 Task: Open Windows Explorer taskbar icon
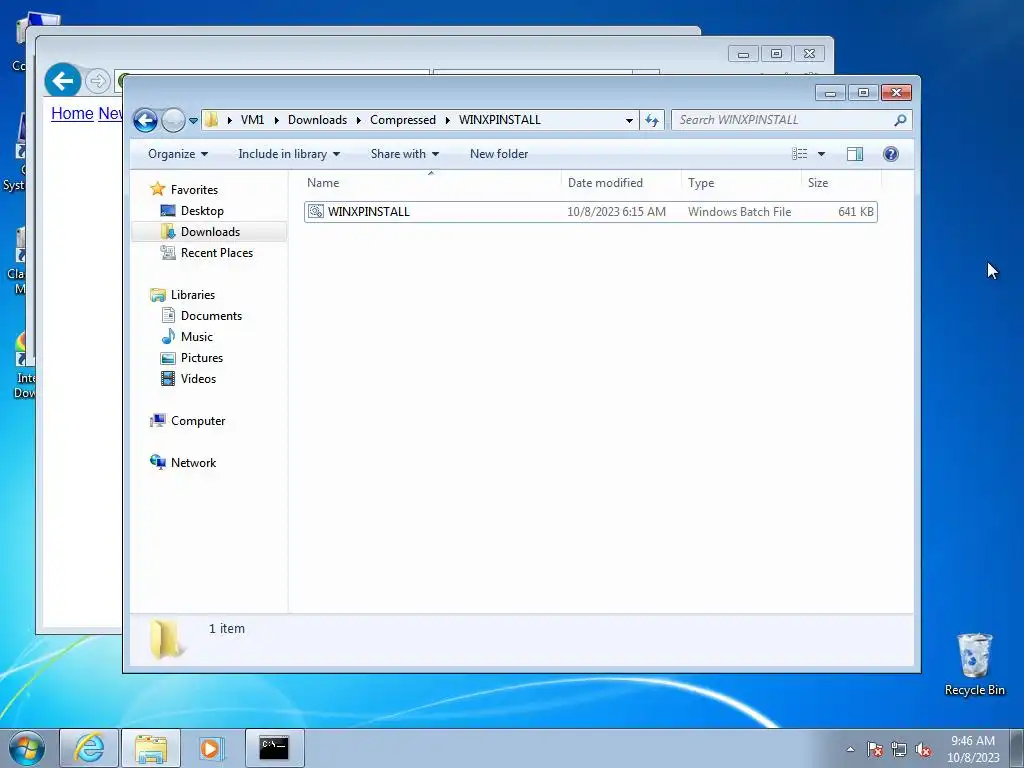[x=151, y=748]
